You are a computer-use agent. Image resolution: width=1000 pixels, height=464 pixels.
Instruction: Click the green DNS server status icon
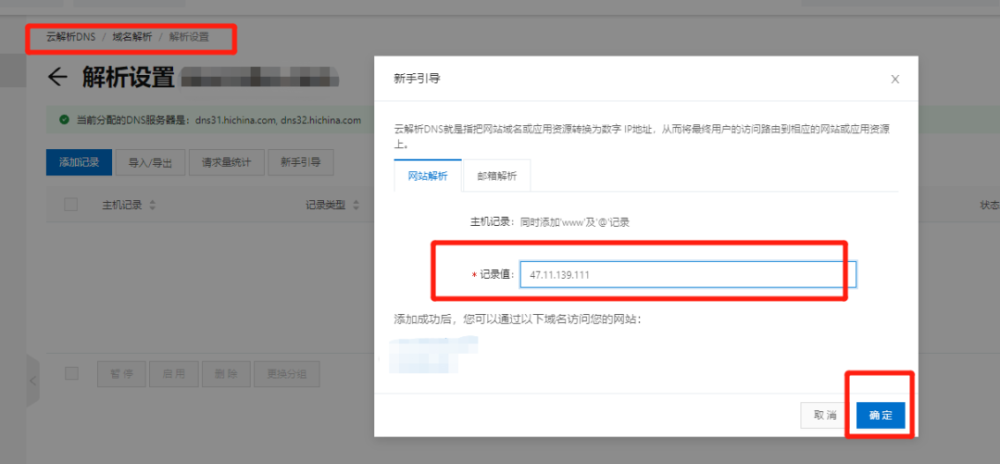64,119
